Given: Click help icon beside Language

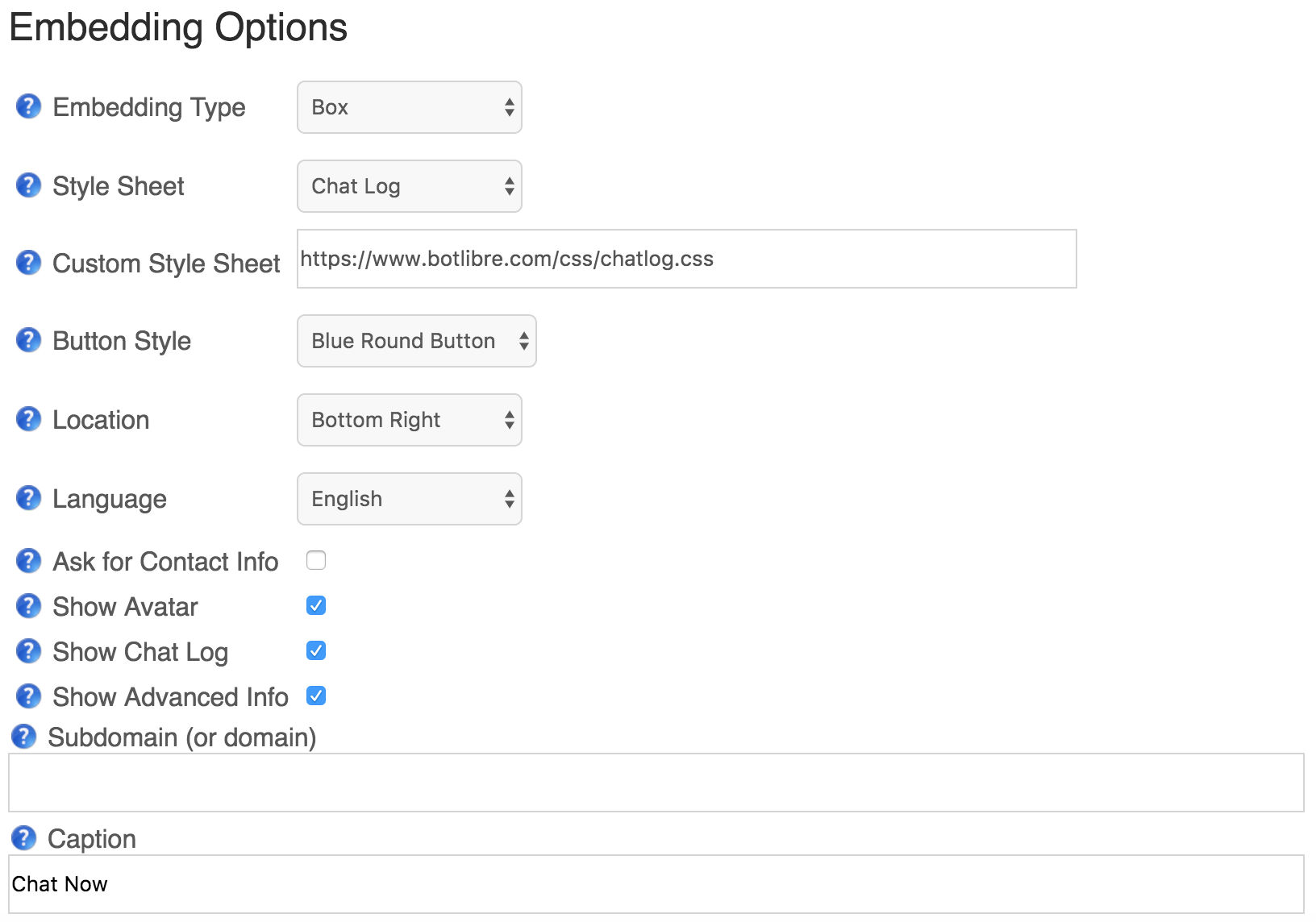Looking at the screenshot, I should (x=28, y=498).
